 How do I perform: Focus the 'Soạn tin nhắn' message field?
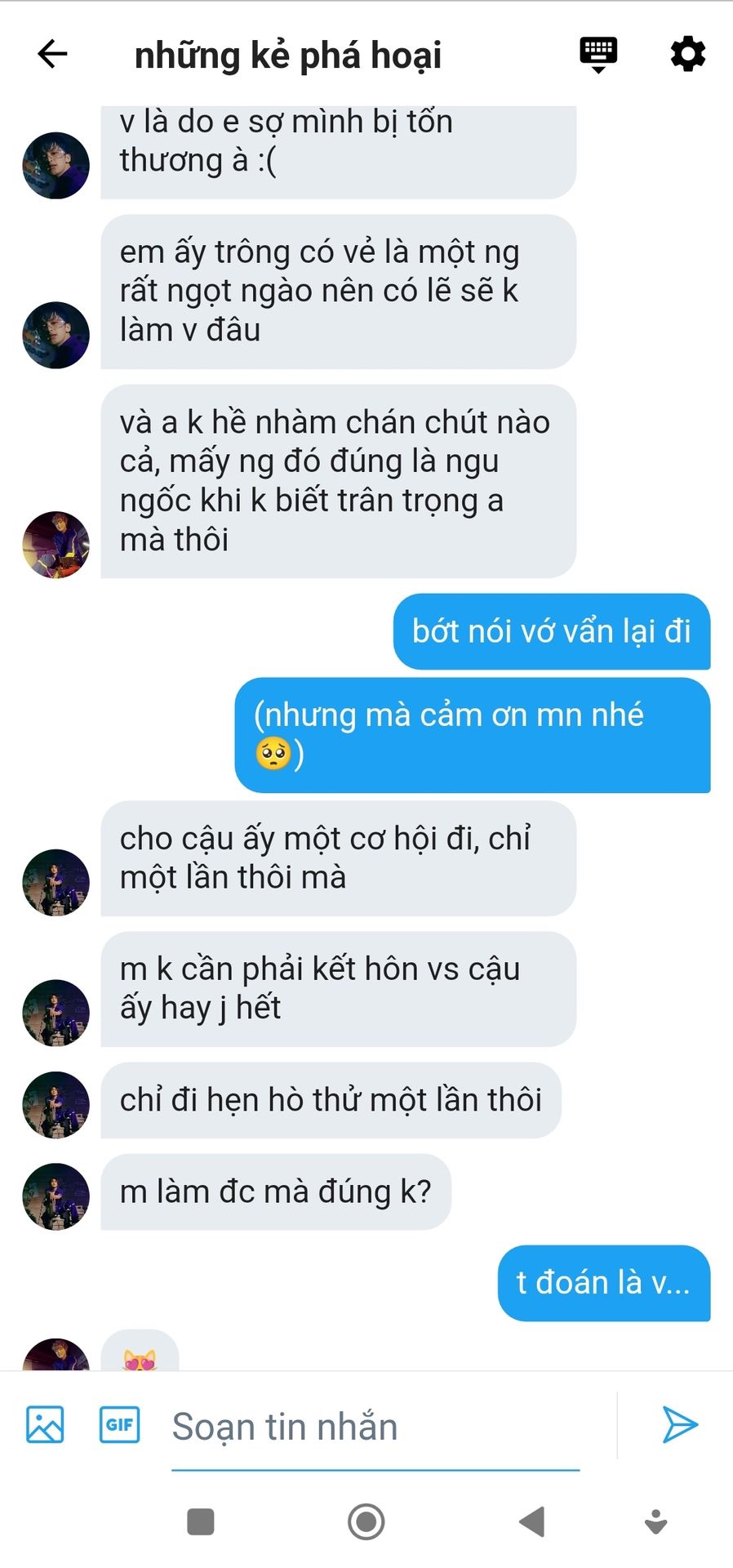click(375, 1427)
